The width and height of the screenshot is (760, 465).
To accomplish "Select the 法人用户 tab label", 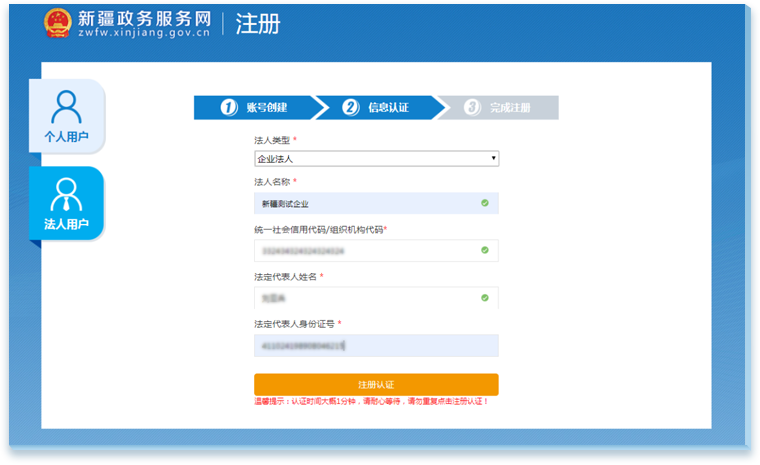I will (66, 224).
